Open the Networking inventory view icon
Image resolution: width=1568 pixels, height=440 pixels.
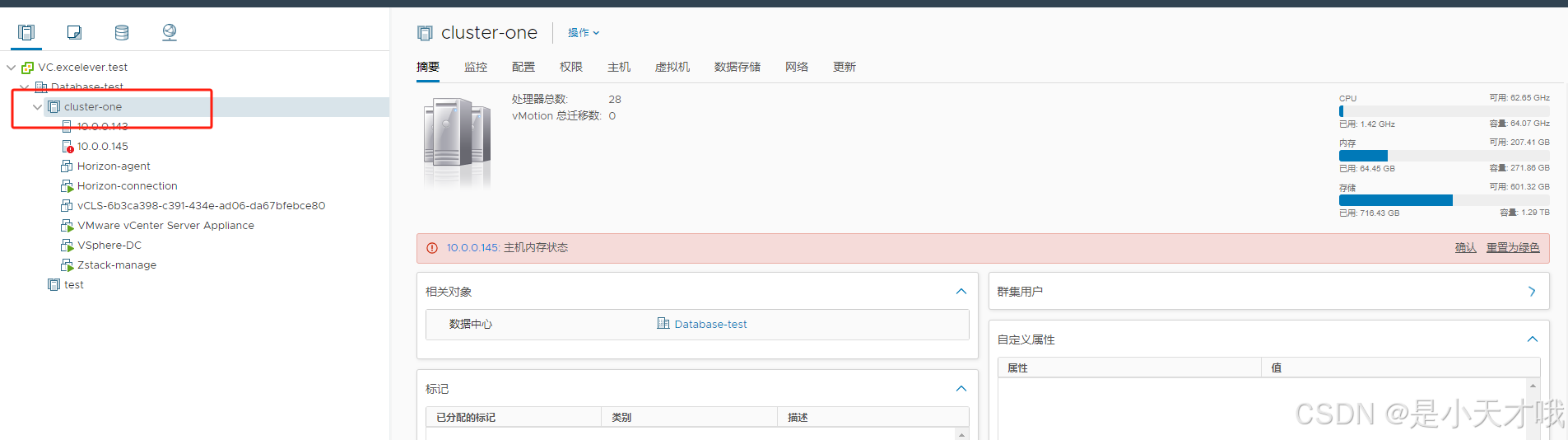point(170,32)
